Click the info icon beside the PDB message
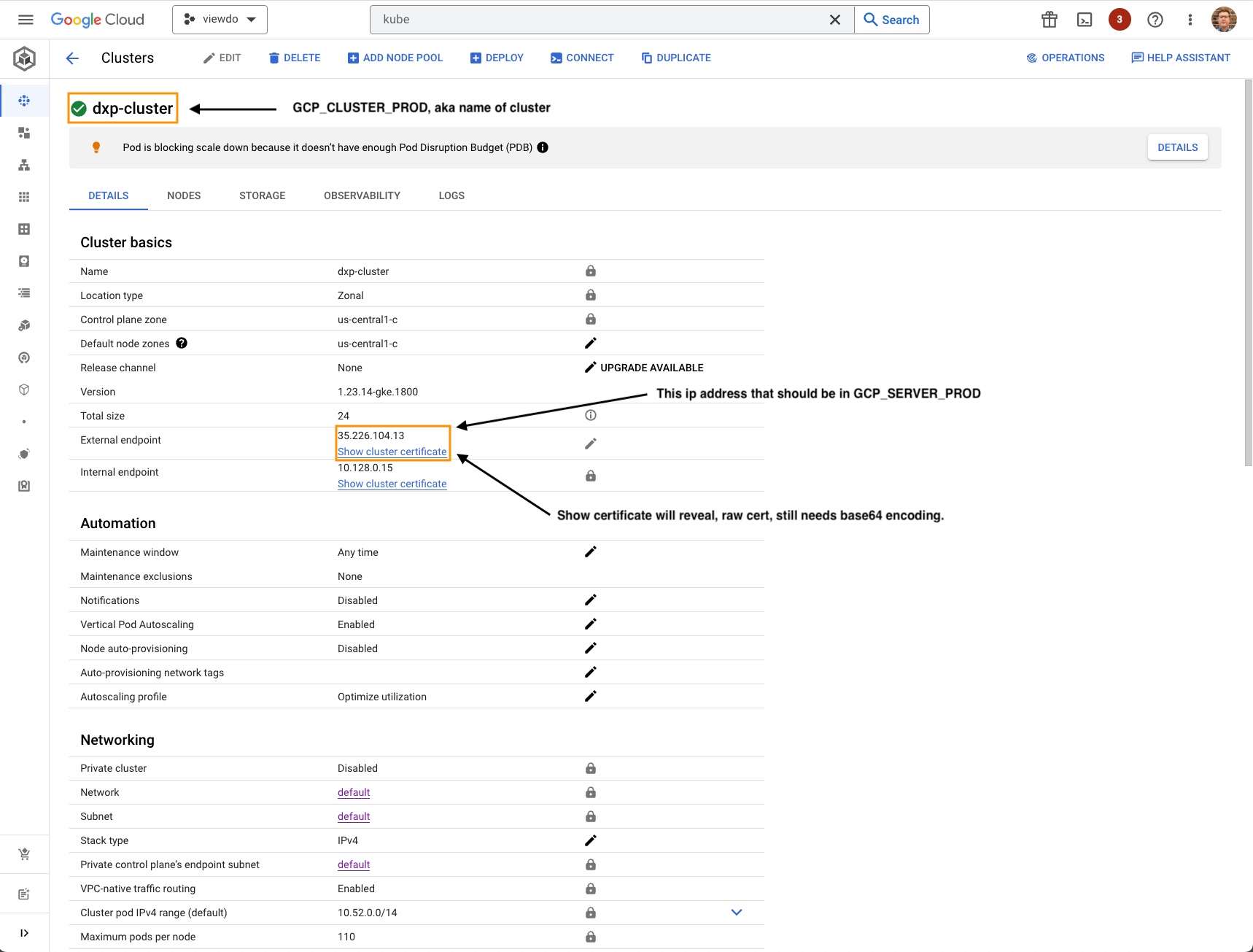This screenshot has width=1253, height=952. [543, 147]
